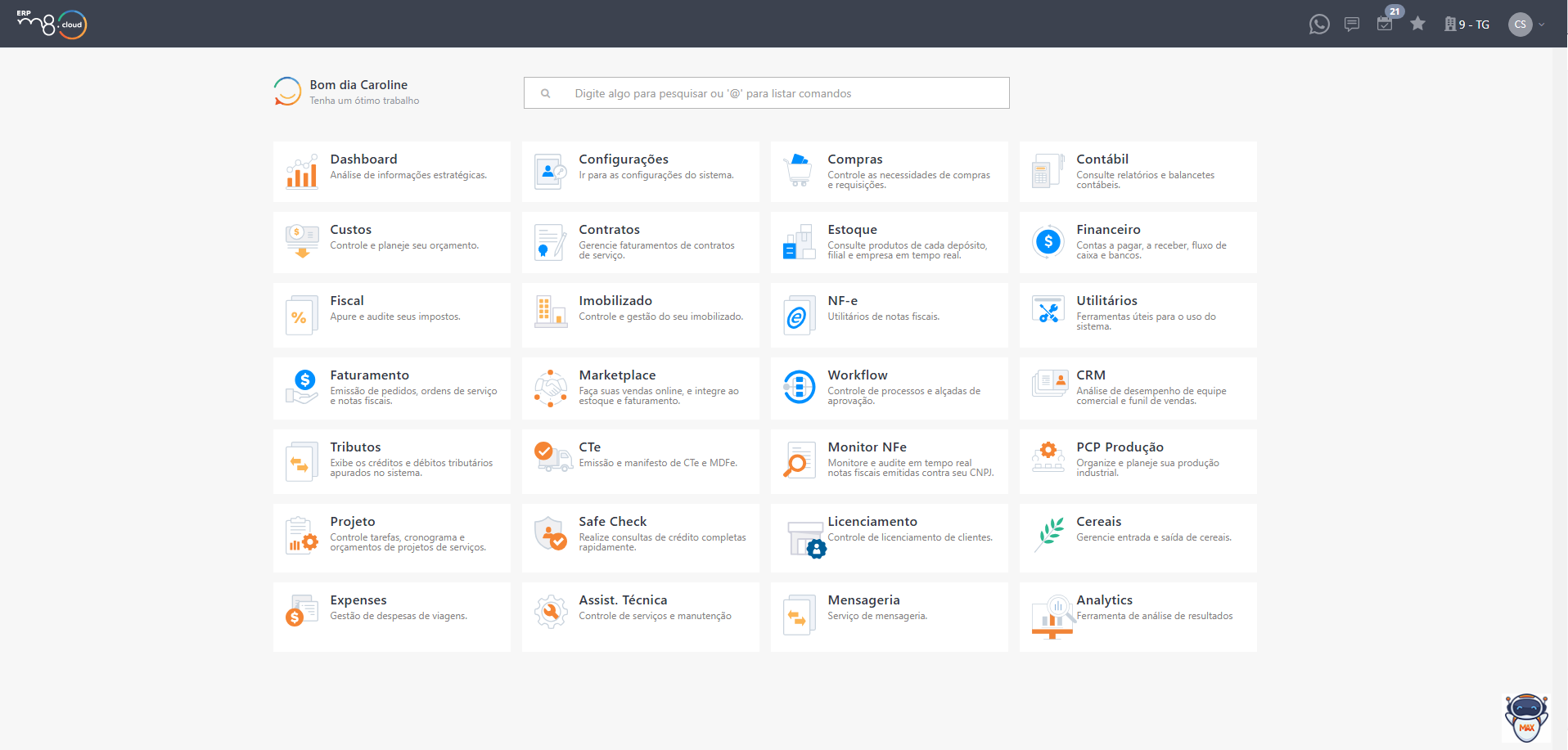This screenshot has width=1568, height=750.
Task: Click the Workflow process icon
Action: pos(800,387)
